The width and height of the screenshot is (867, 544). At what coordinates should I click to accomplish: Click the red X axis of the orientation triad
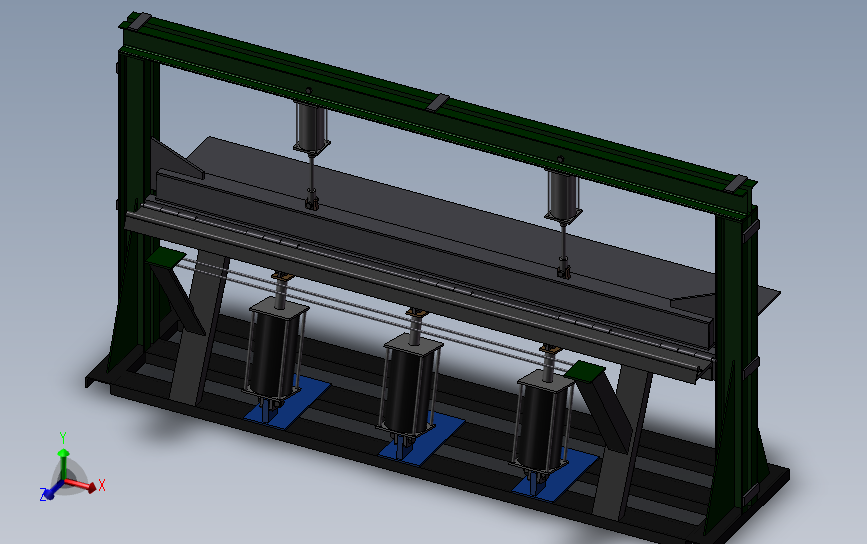(83, 485)
